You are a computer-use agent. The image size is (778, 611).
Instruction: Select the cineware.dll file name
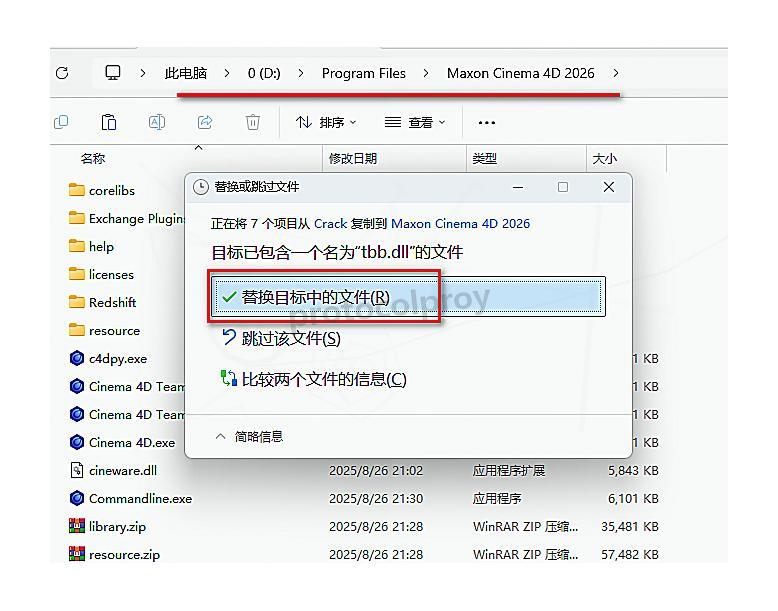pos(123,471)
